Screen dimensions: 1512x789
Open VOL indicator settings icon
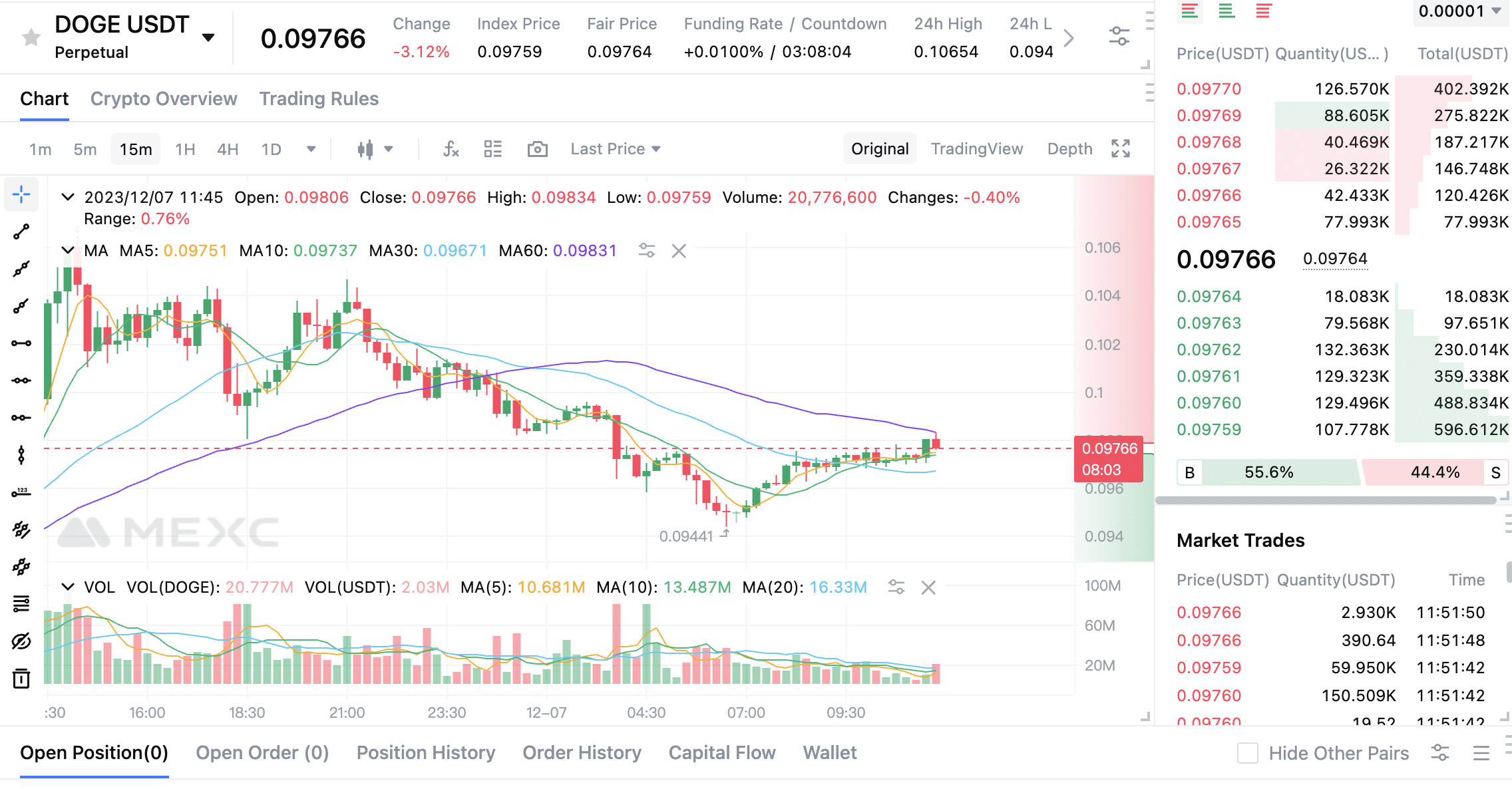(x=896, y=587)
